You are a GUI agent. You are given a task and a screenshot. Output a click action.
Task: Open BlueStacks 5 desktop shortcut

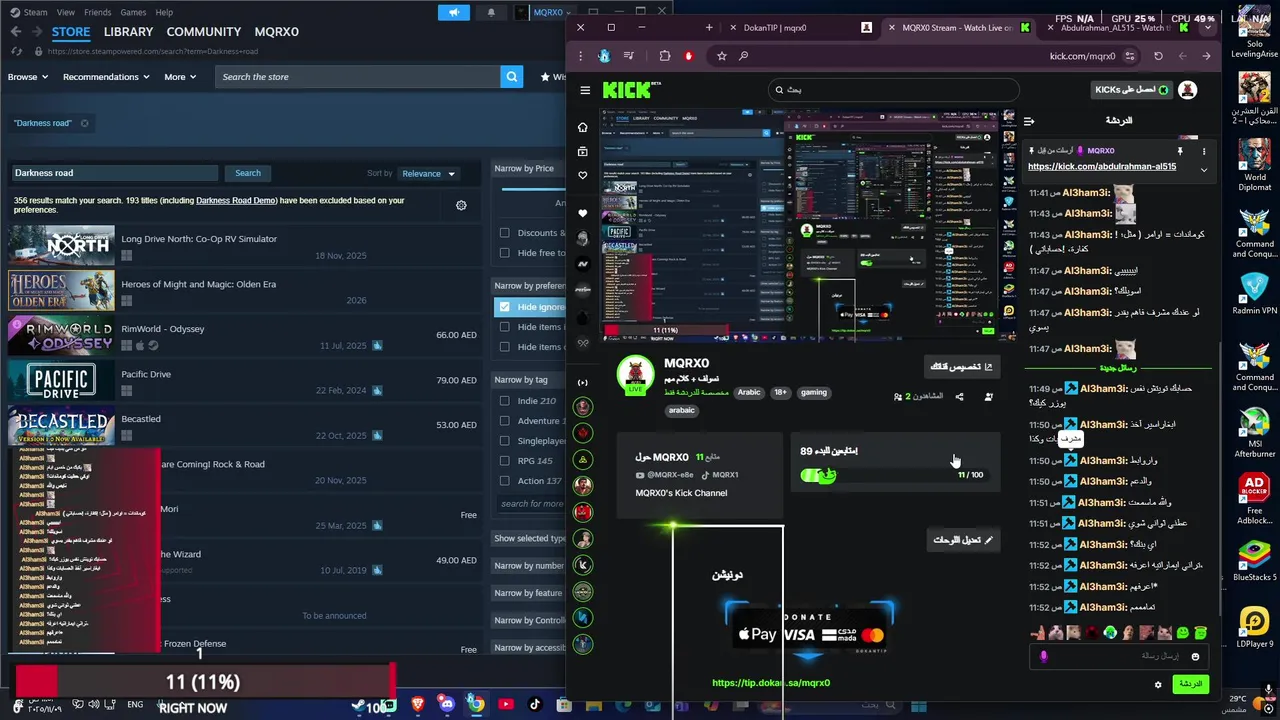pyautogui.click(x=1254, y=562)
